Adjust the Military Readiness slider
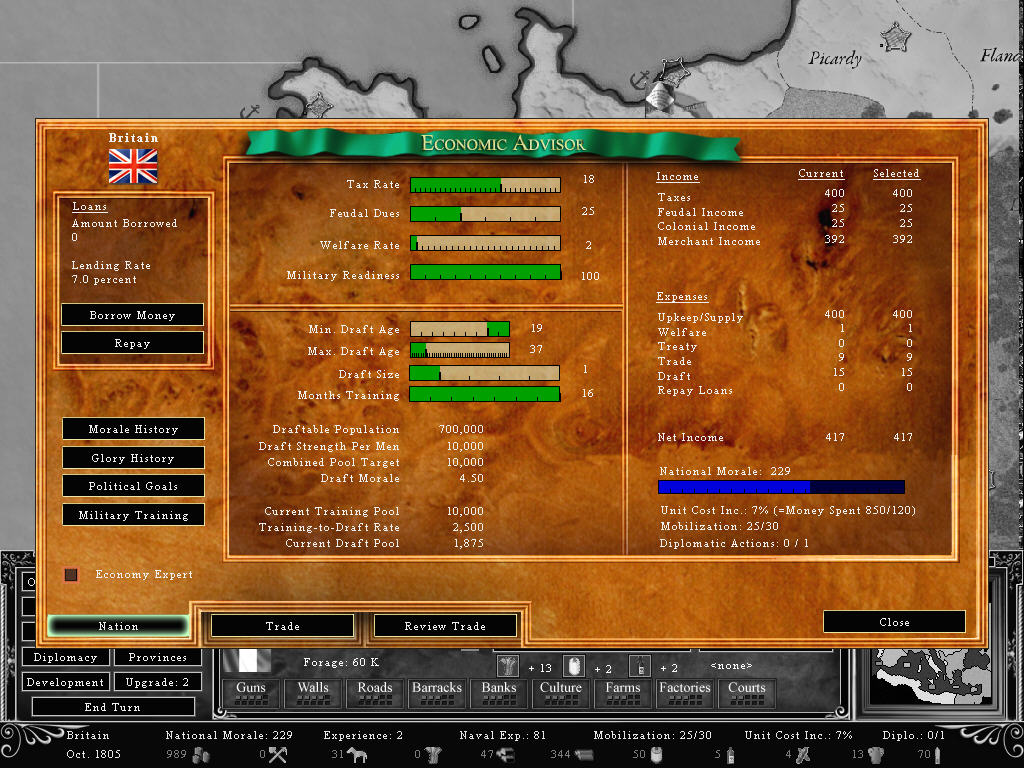 pos(485,272)
